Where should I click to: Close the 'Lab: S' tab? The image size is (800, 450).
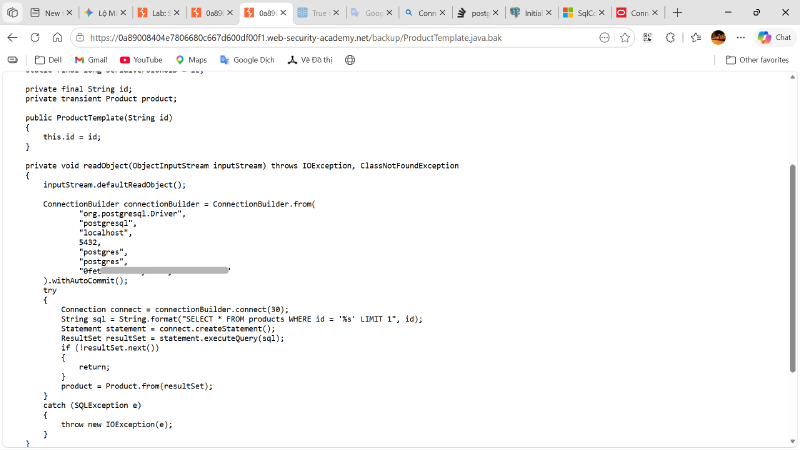click(177, 13)
